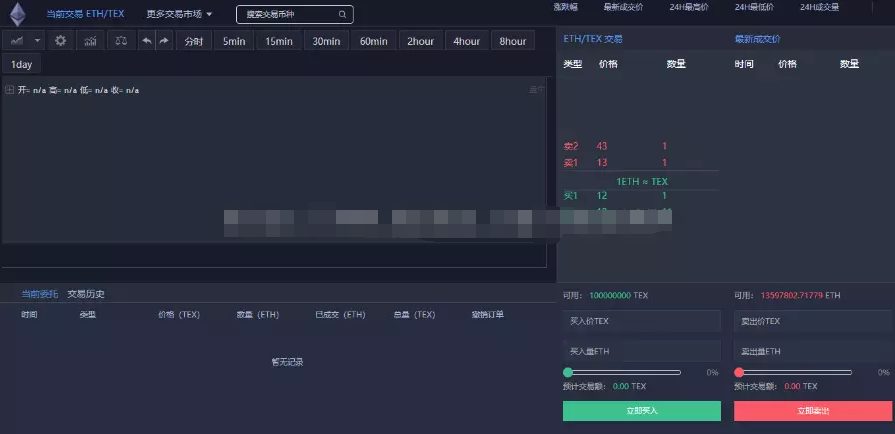Image resolution: width=895 pixels, height=434 pixels.
Task: Select the chart style line icon
Action: 17,41
